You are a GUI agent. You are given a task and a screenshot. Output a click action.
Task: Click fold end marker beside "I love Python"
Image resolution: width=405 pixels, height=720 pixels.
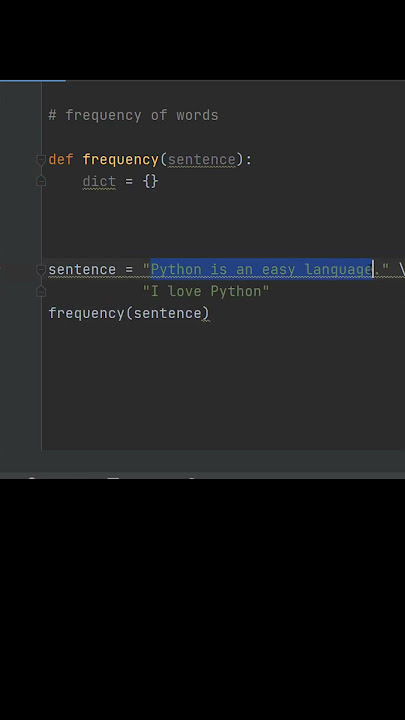[41, 291]
